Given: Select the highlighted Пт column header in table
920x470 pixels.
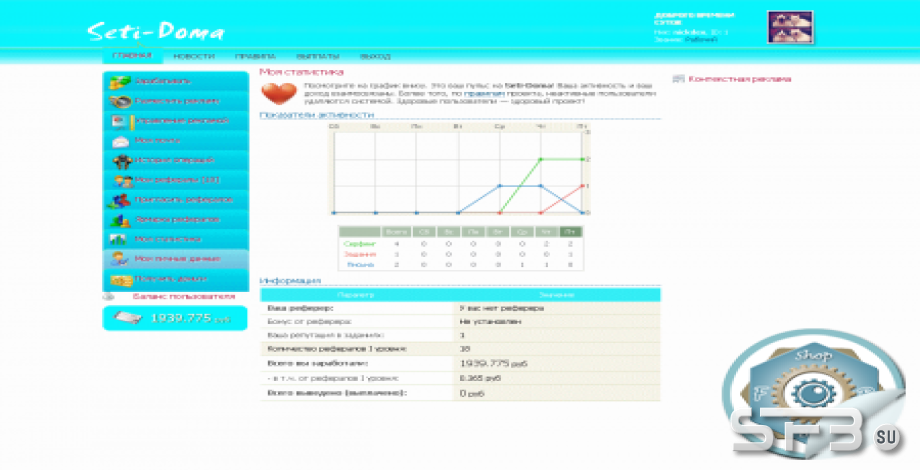Looking at the screenshot, I should click(570, 232).
